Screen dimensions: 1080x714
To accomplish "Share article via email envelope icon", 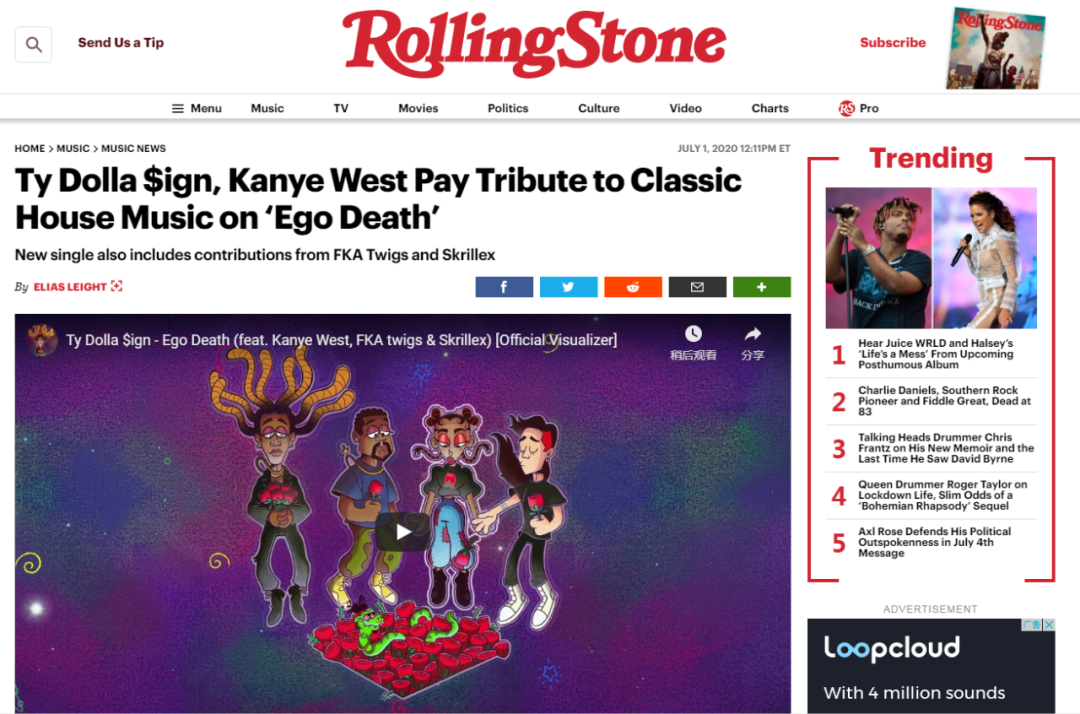I will 697,287.
